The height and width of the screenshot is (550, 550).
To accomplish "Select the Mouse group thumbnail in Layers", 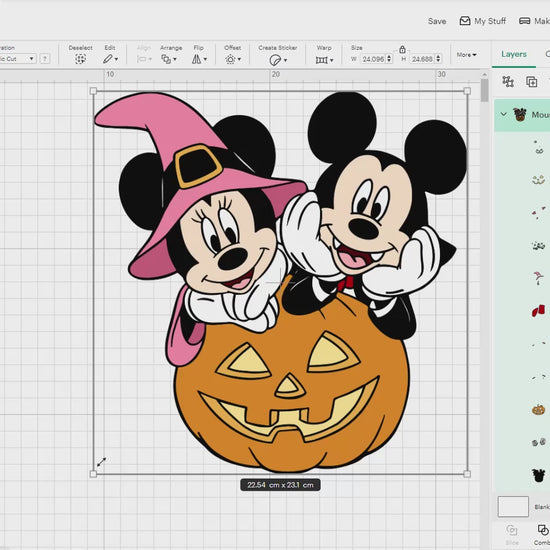I will (x=520, y=115).
